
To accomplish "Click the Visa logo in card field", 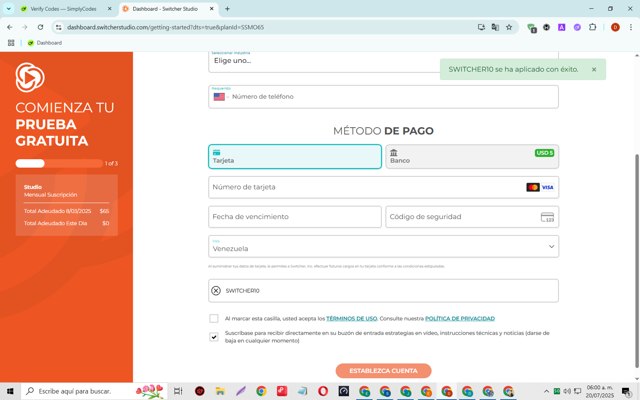I will 547,187.
